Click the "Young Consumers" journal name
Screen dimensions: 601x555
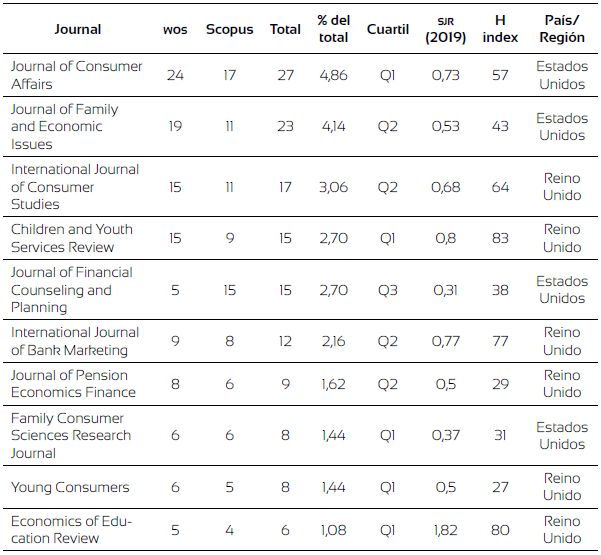pos(70,487)
